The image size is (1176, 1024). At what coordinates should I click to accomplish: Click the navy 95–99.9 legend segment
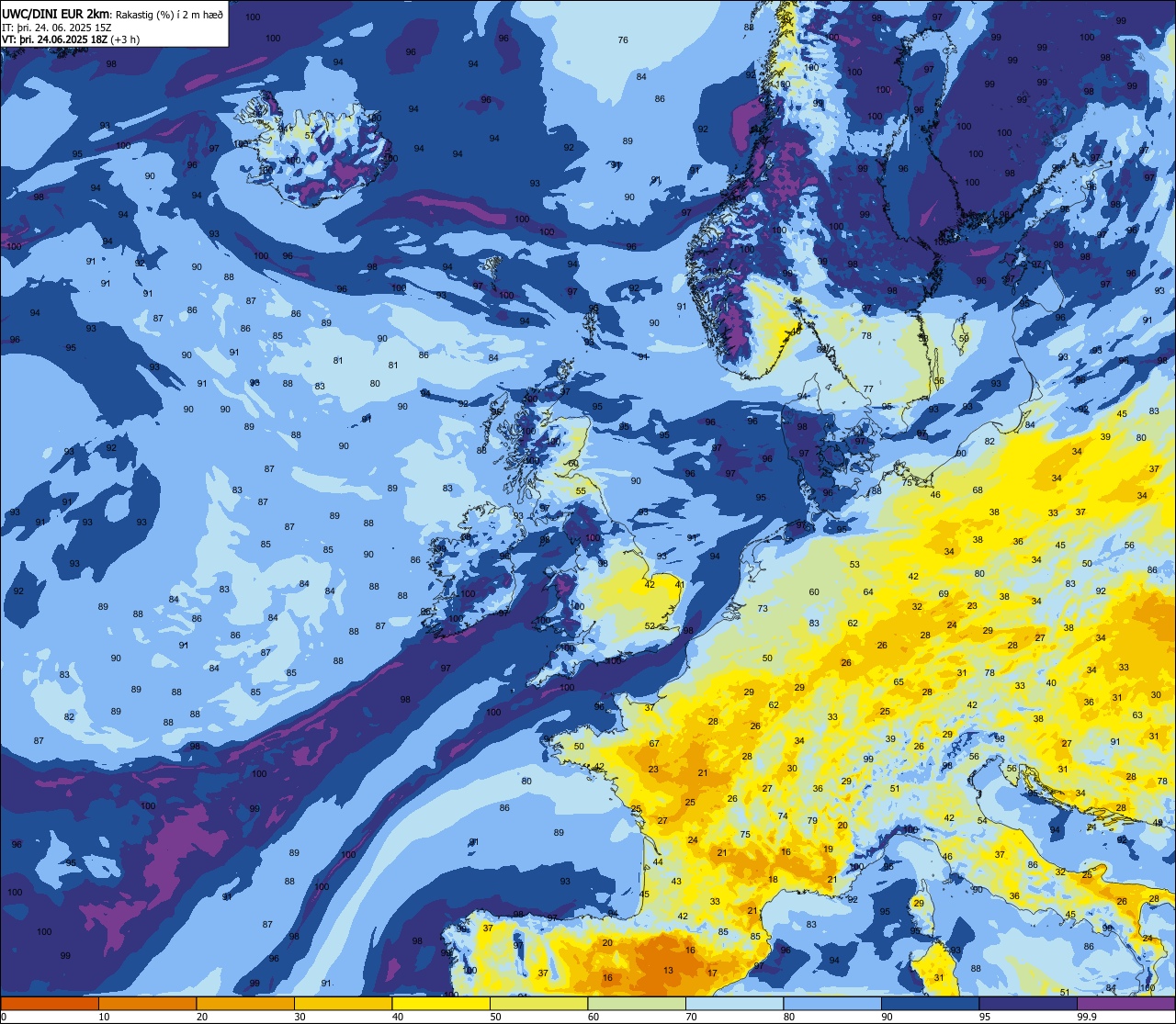[x=1027, y=1004]
